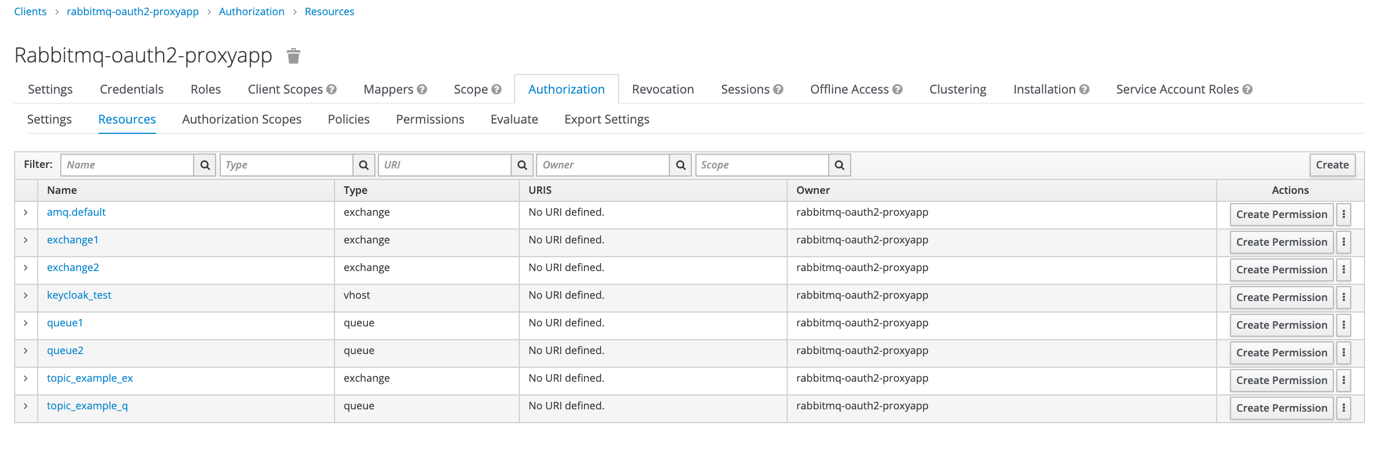
Task: Click the trash icon beside Rabbitmq-oauth2-proxyapp title
Action: coord(293,56)
